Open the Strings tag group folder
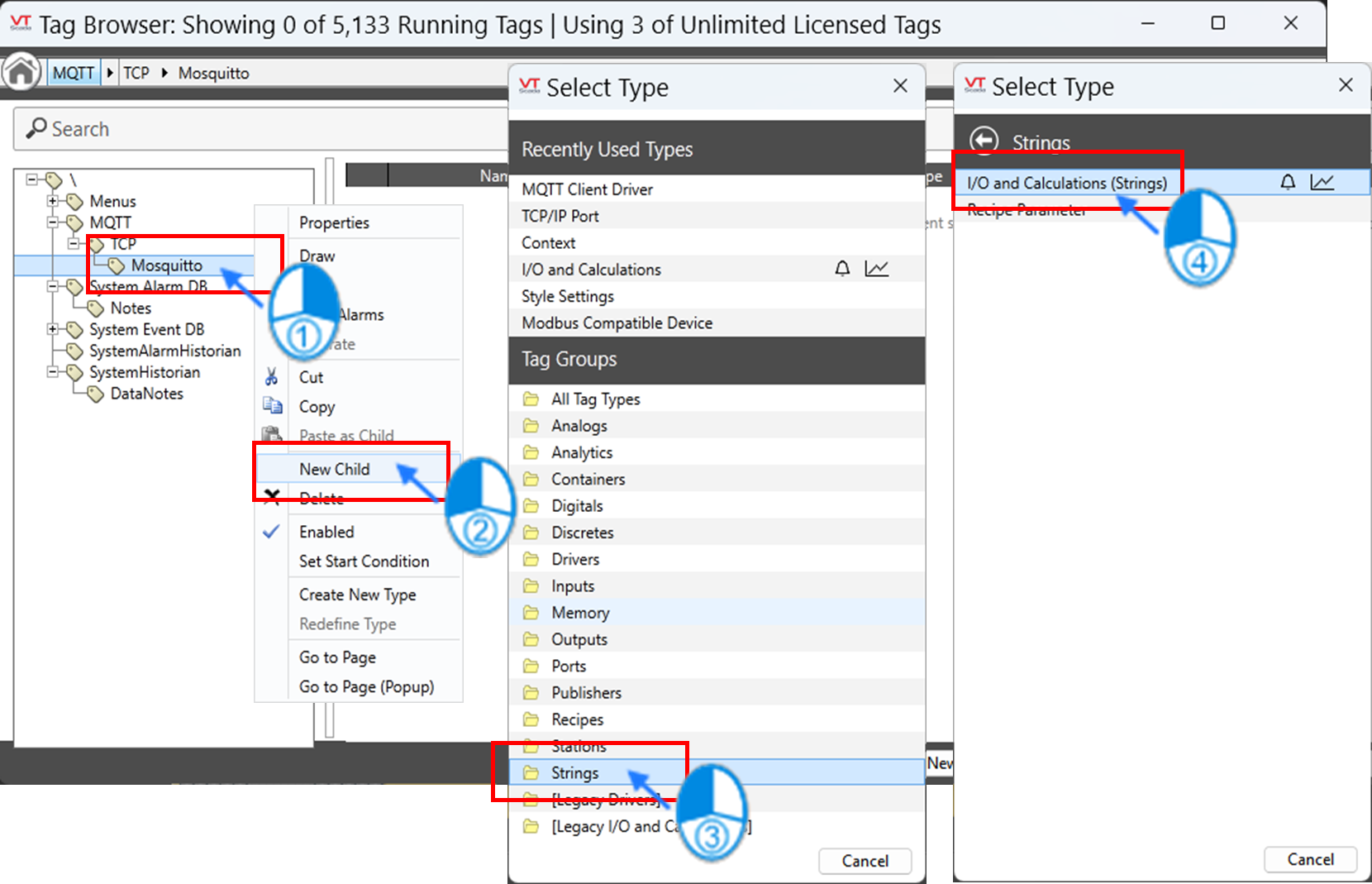This screenshot has width=1372, height=884. click(x=531, y=773)
